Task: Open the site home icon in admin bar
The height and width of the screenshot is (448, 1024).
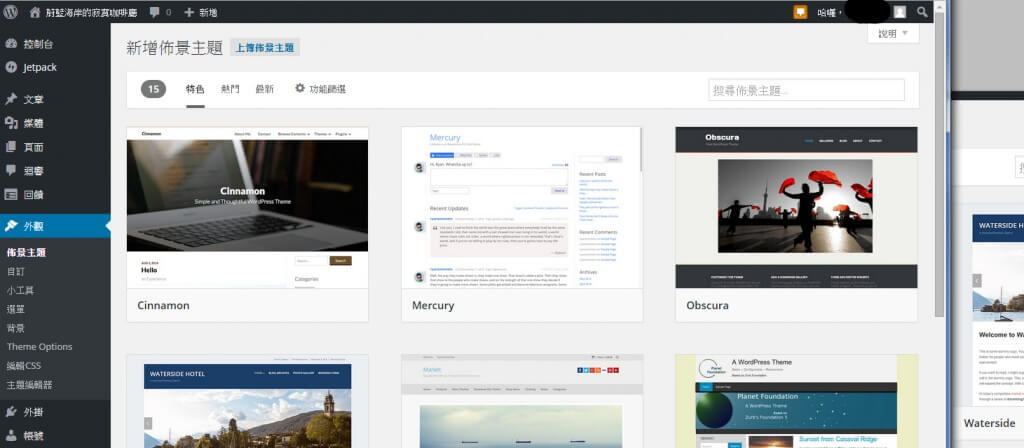Action: coord(36,12)
